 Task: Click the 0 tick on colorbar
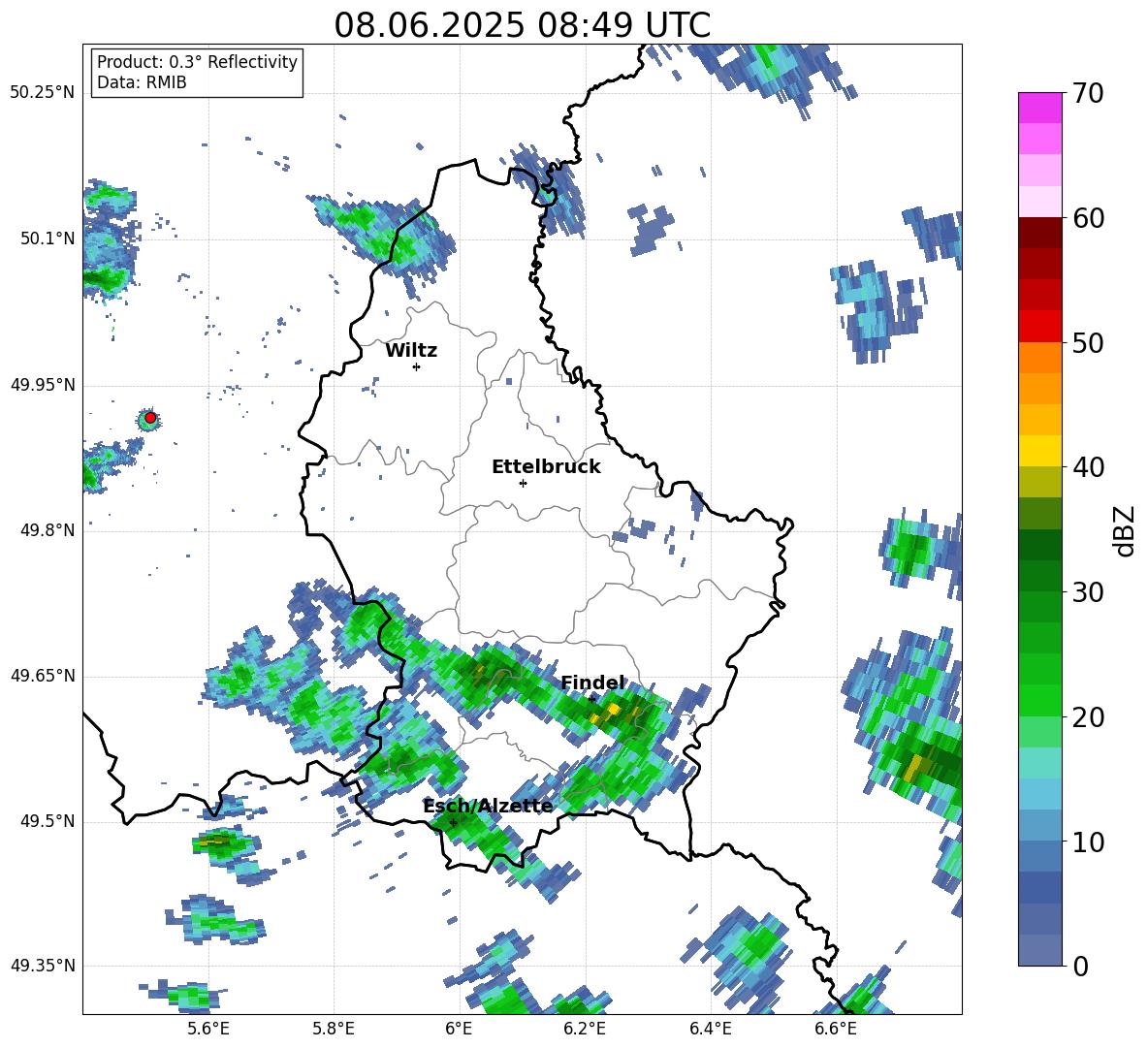click(x=1080, y=966)
